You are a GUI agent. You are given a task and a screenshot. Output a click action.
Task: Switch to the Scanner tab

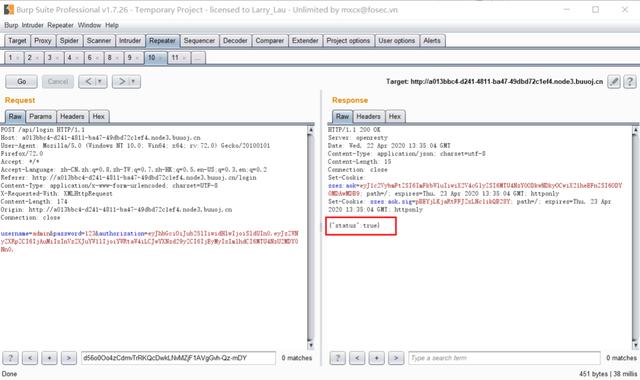99,41
